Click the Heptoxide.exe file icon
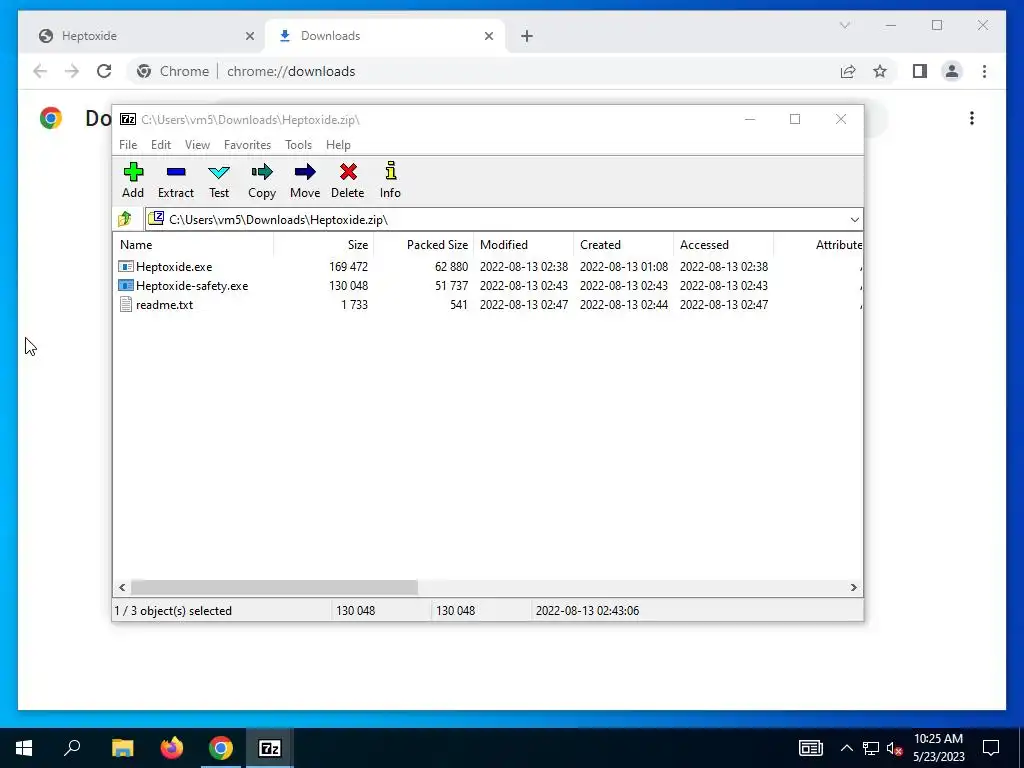Screen dimensions: 1024x768 pyautogui.click(x=126, y=266)
